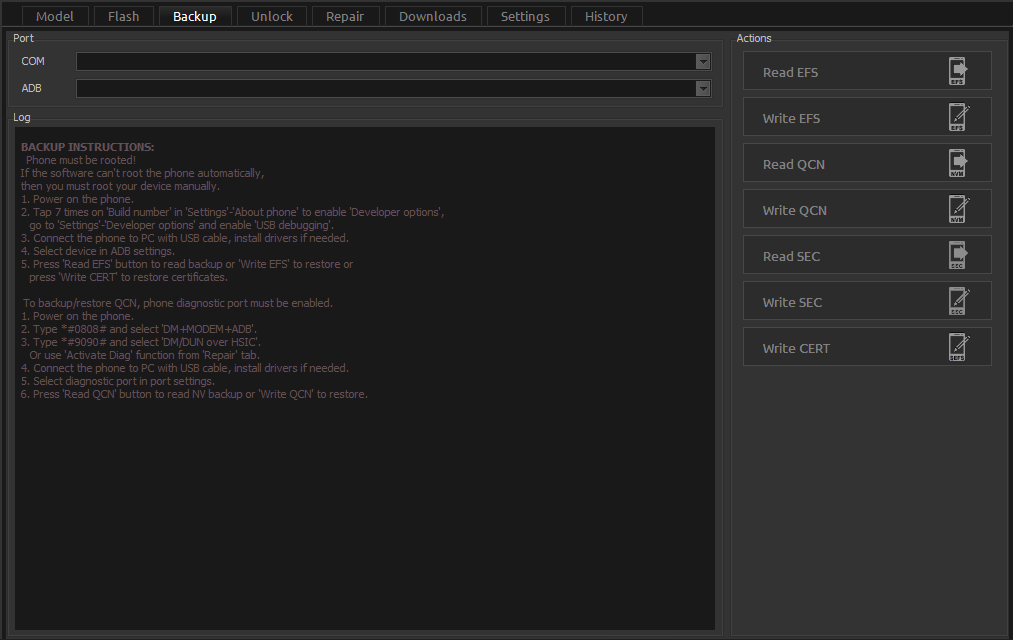Open the Flash tab

124,16
